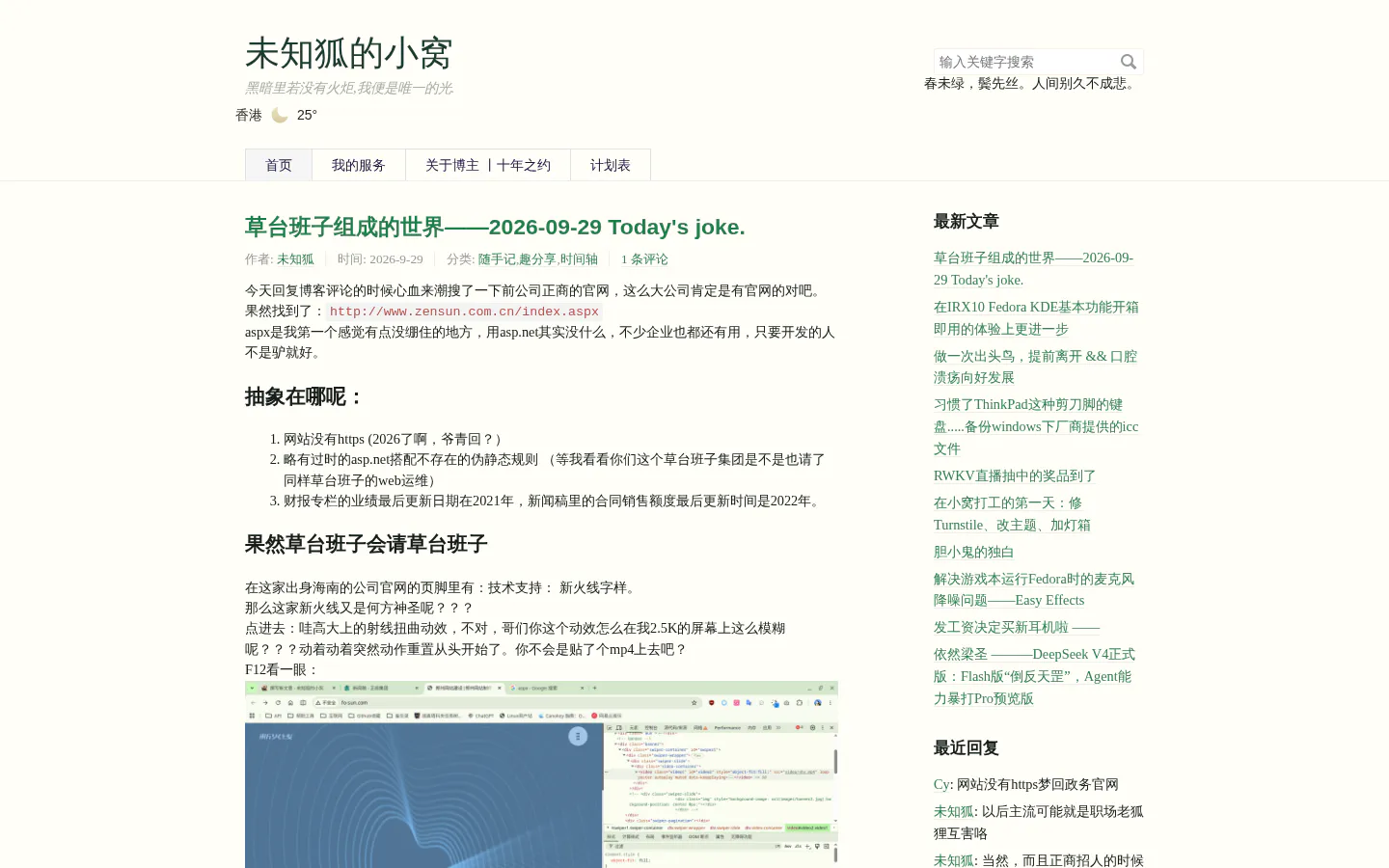The width and height of the screenshot is (1389, 868).
Task: Click the moon weather icon
Action: coord(280,115)
